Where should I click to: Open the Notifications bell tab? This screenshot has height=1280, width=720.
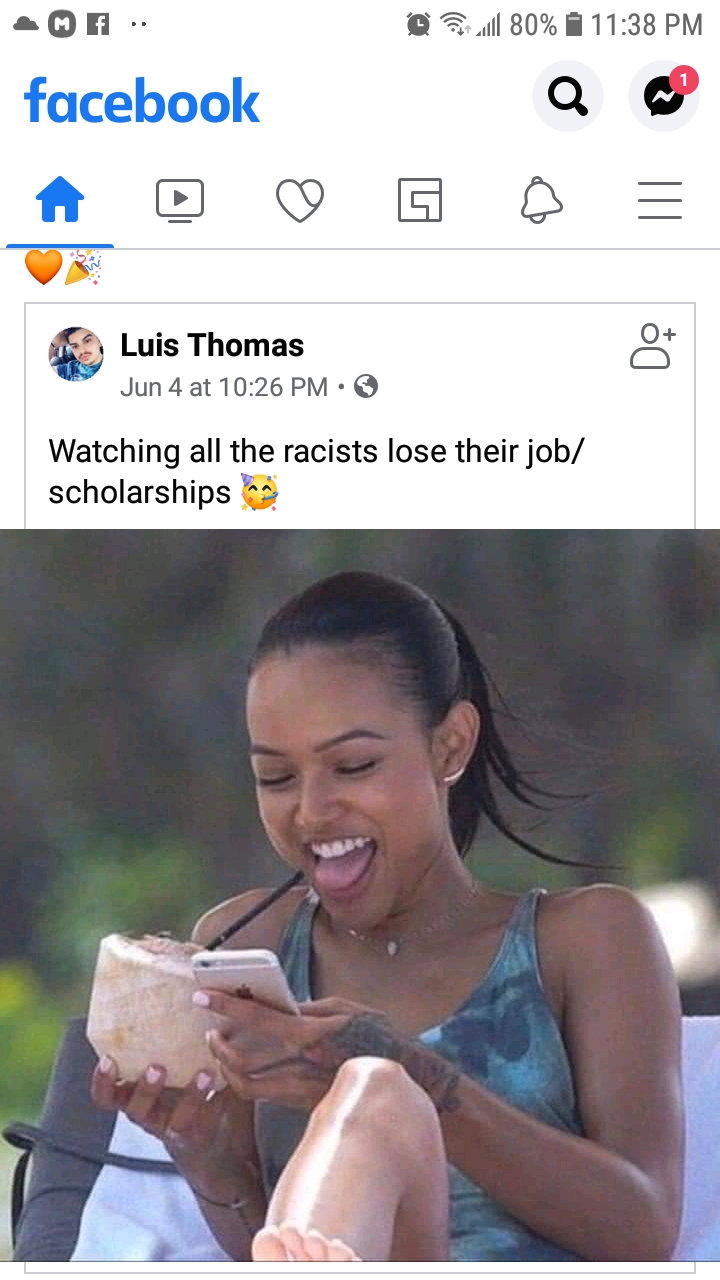(541, 200)
